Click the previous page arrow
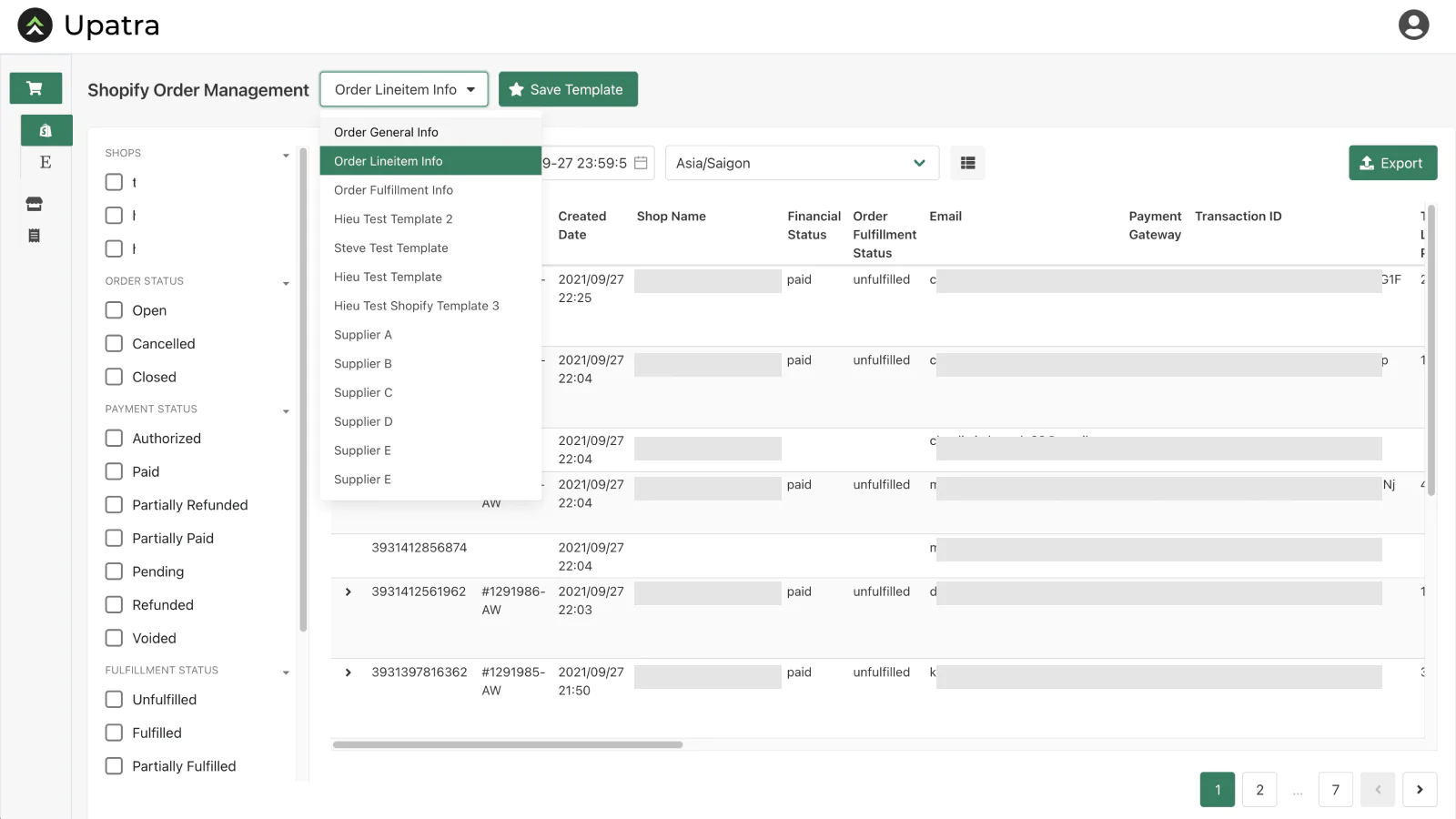Screen dimensions: 1456x819 click(x=1378, y=790)
